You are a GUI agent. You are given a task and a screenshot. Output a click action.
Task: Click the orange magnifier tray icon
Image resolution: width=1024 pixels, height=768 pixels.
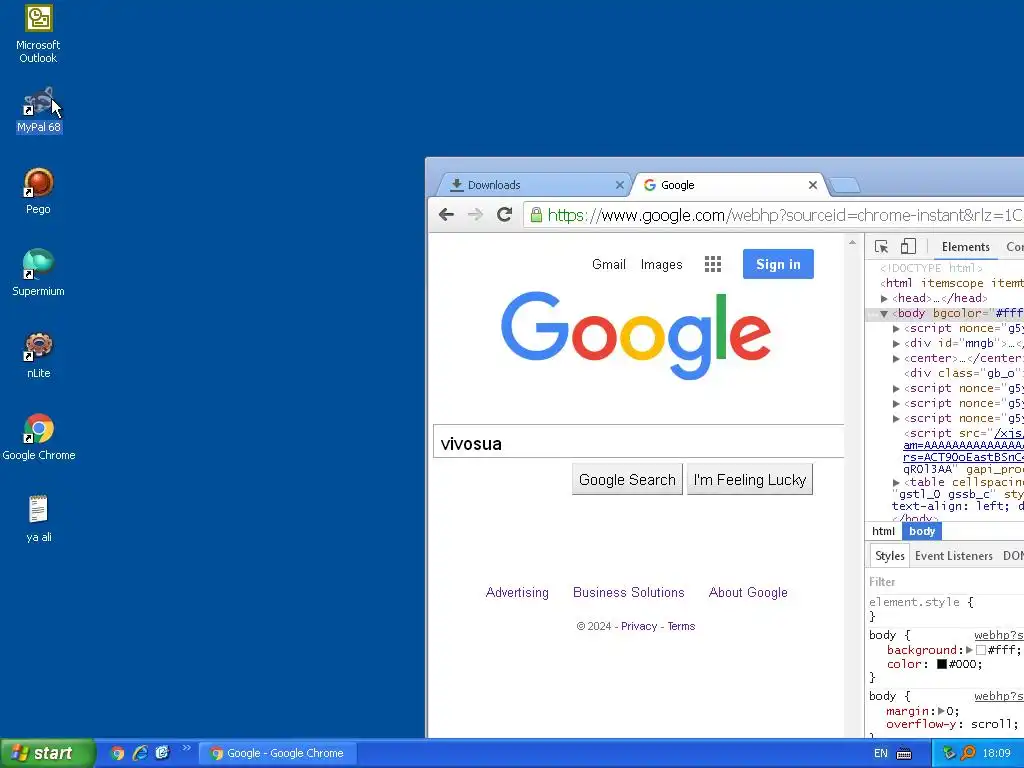tap(968, 753)
